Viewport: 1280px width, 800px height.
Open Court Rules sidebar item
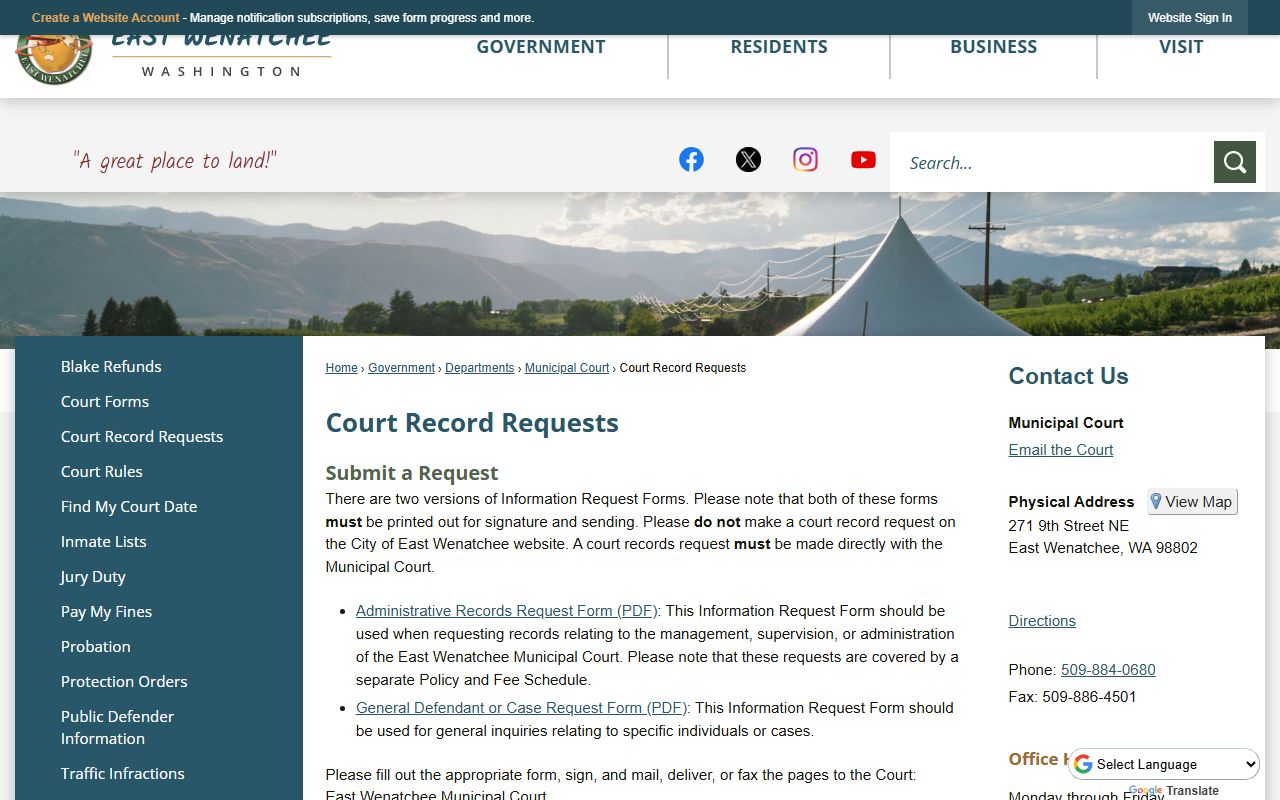coord(102,471)
